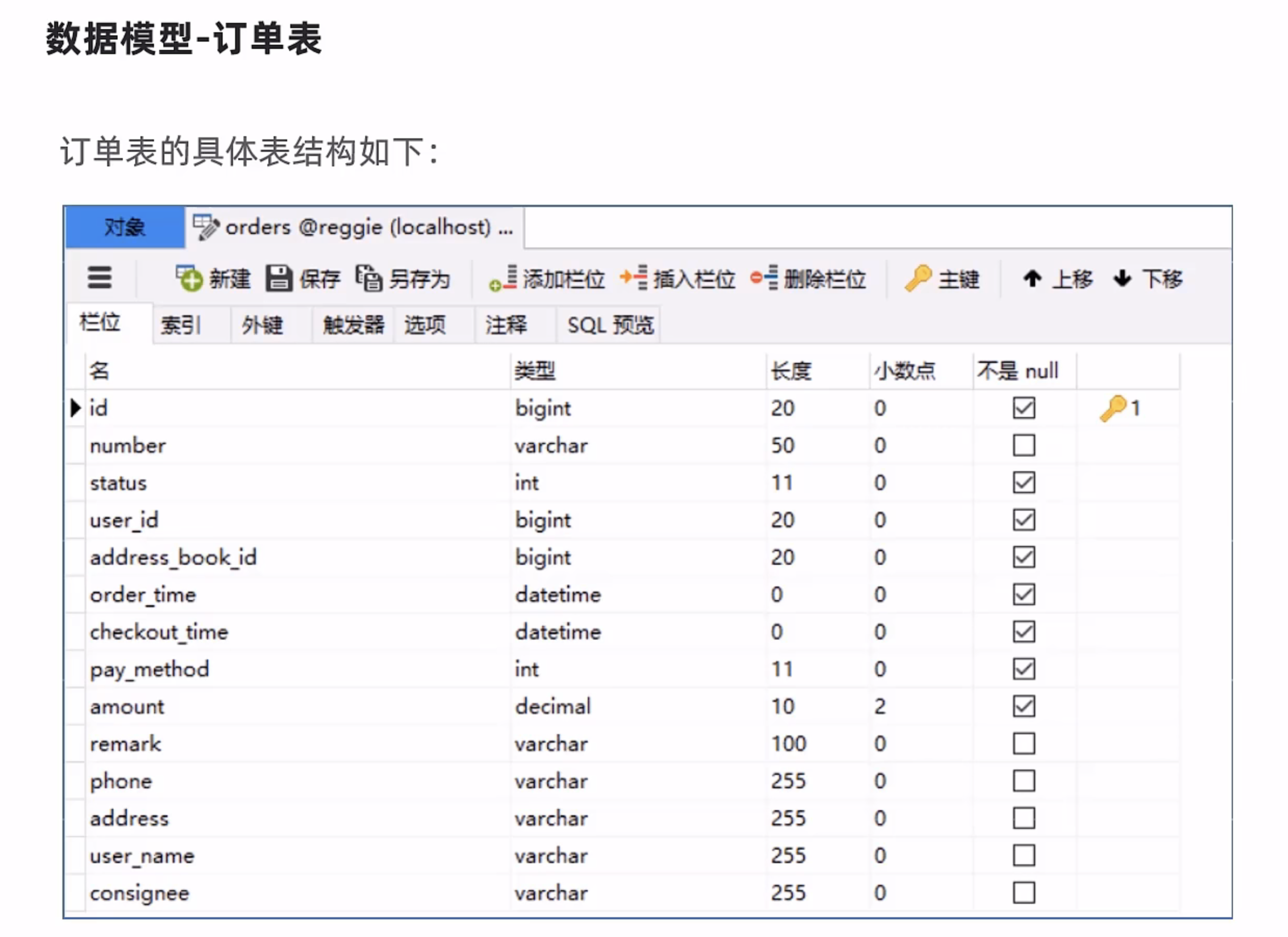
Task: Switch to the 索引 (Indexes) tab
Action: pyautogui.click(x=181, y=325)
